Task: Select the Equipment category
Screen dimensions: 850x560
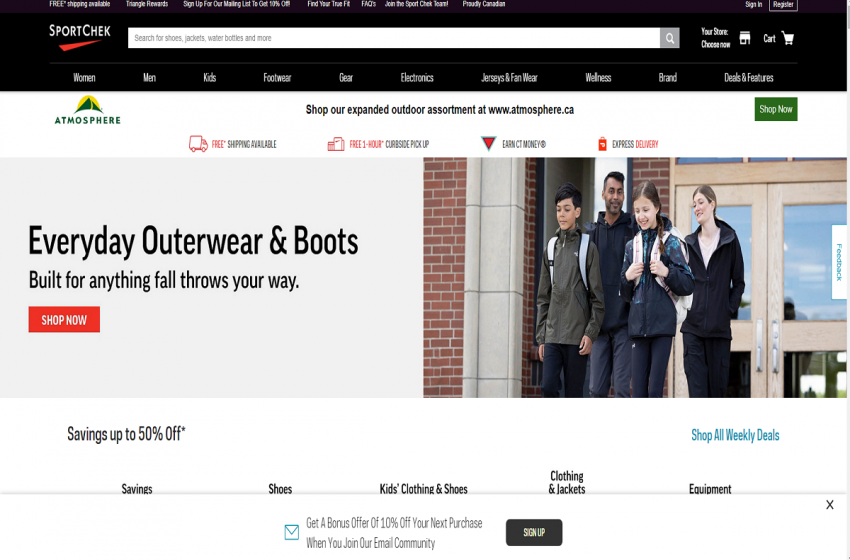Action: point(710,488)
